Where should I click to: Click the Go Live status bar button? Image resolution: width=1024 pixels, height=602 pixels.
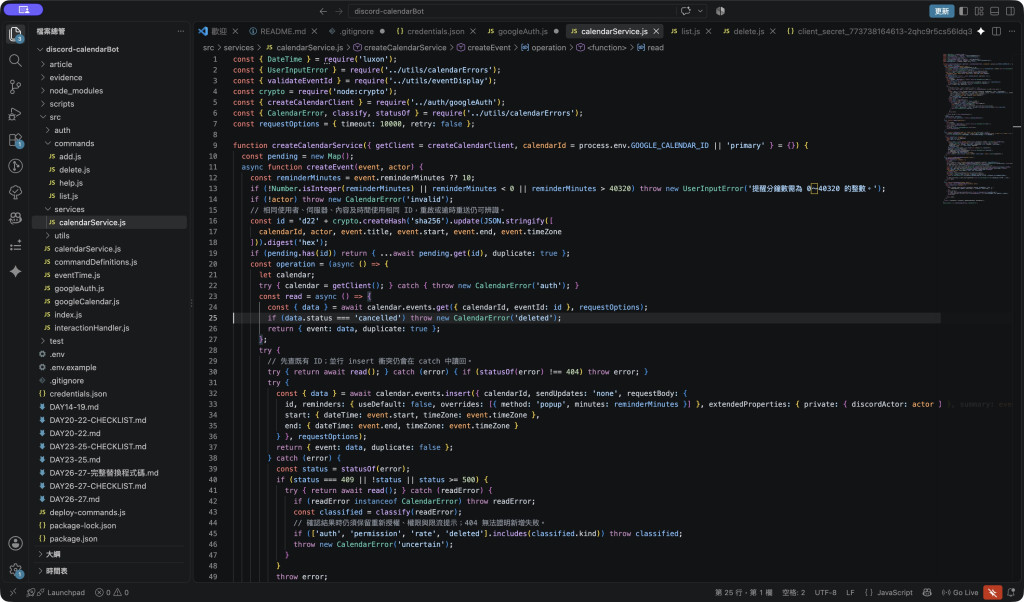pyautogui.click(x=960, y=593)
